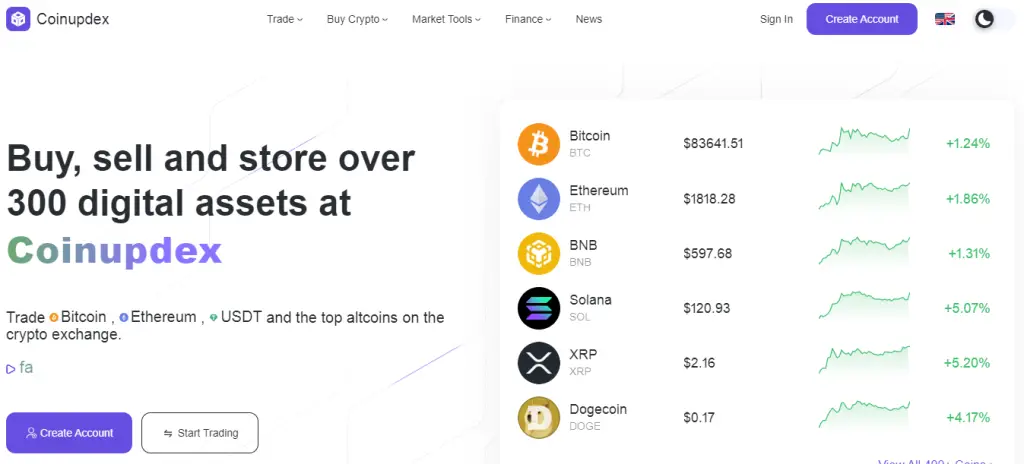The height and width of the screenshot is (464, 1024).
Task: Click the small play icon beside 'fa'
Action: [x=11, y=369]
